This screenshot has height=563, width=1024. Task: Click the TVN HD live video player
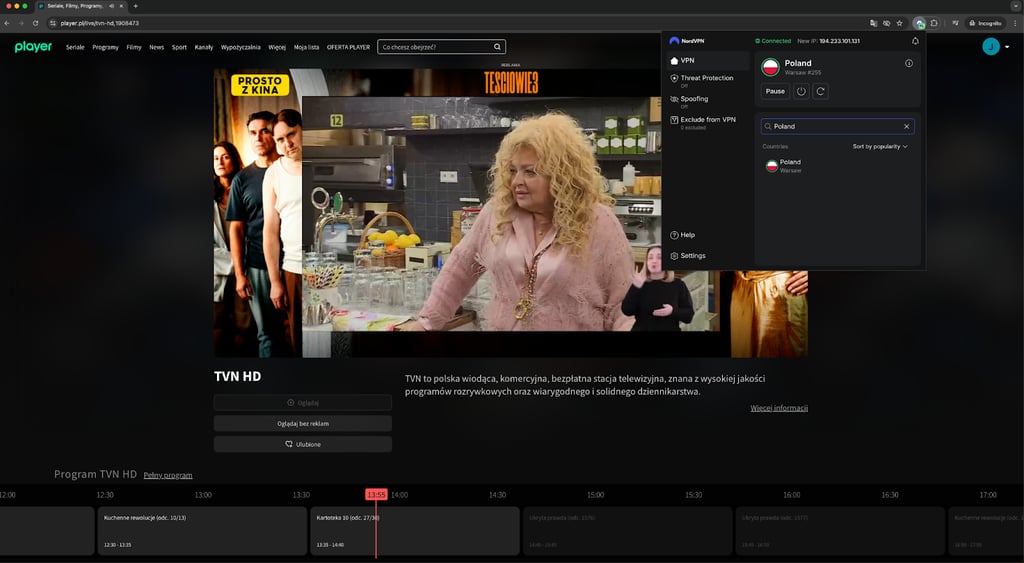[511, 214]
